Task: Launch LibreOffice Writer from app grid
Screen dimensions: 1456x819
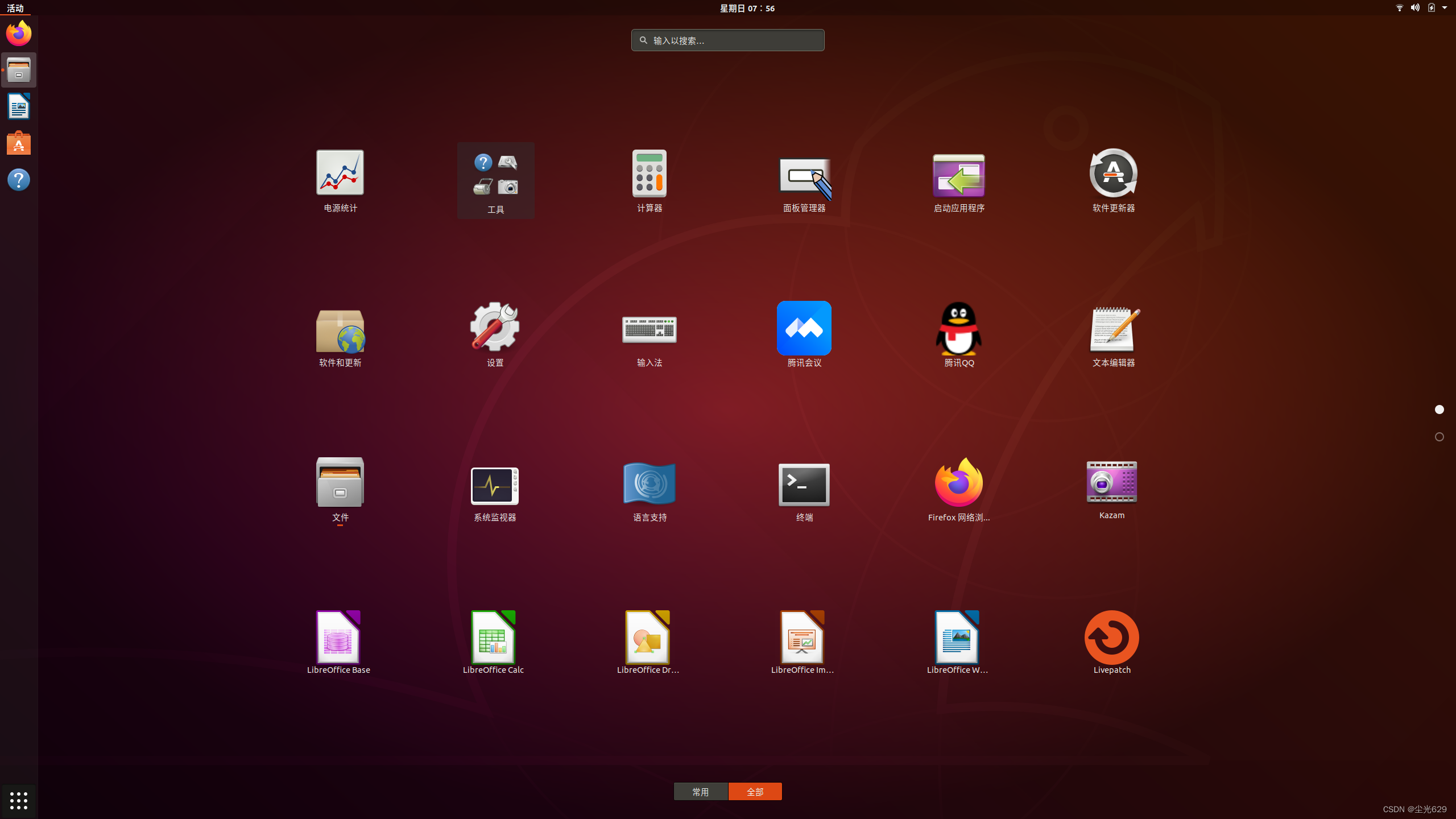Action: point(957,643)
